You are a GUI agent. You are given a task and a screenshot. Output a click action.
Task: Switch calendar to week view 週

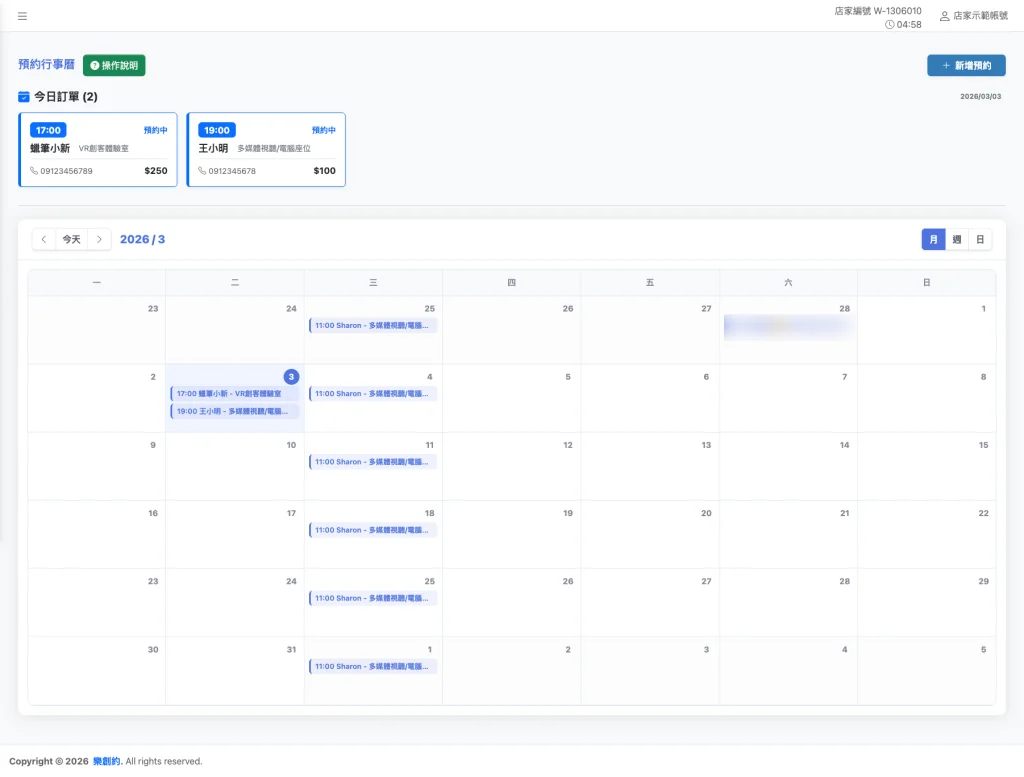click(957, 240)
